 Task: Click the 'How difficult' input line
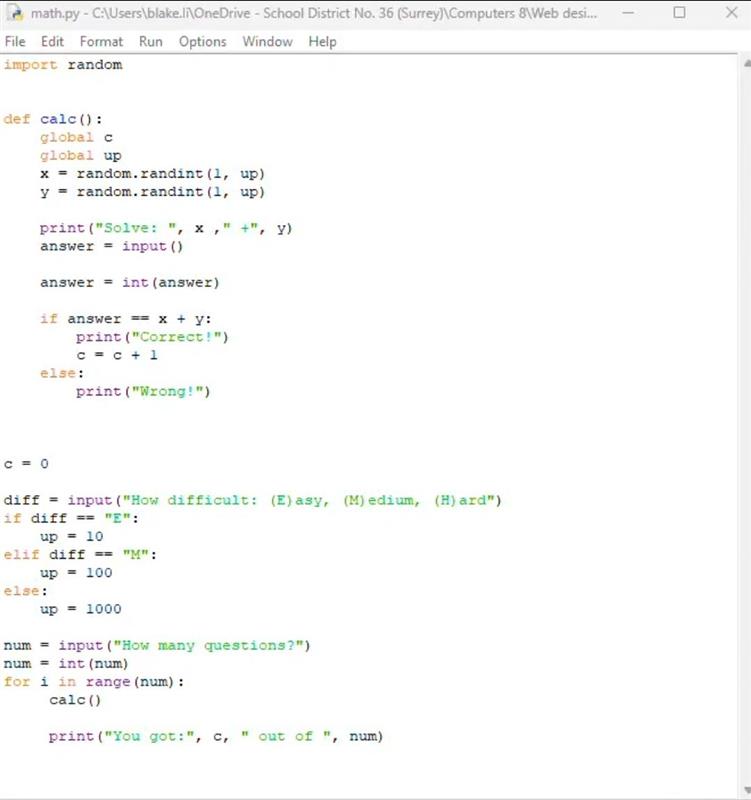pos(253,500)
